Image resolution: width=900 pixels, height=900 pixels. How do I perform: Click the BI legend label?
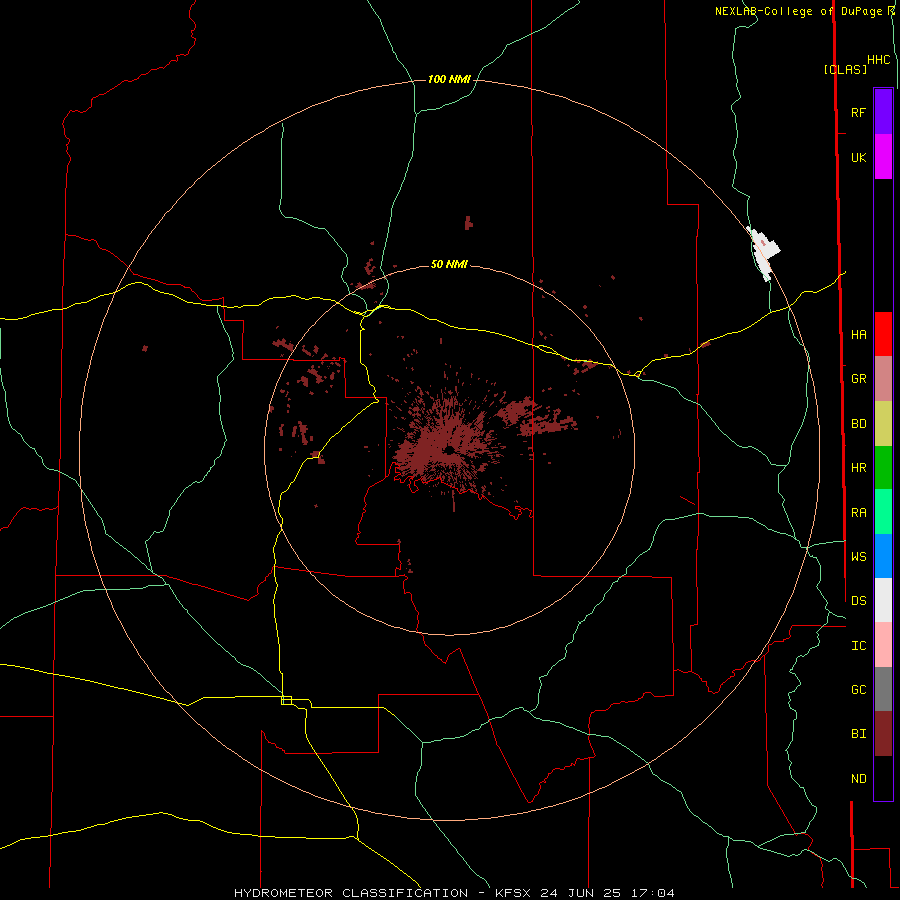coord(858,734)
